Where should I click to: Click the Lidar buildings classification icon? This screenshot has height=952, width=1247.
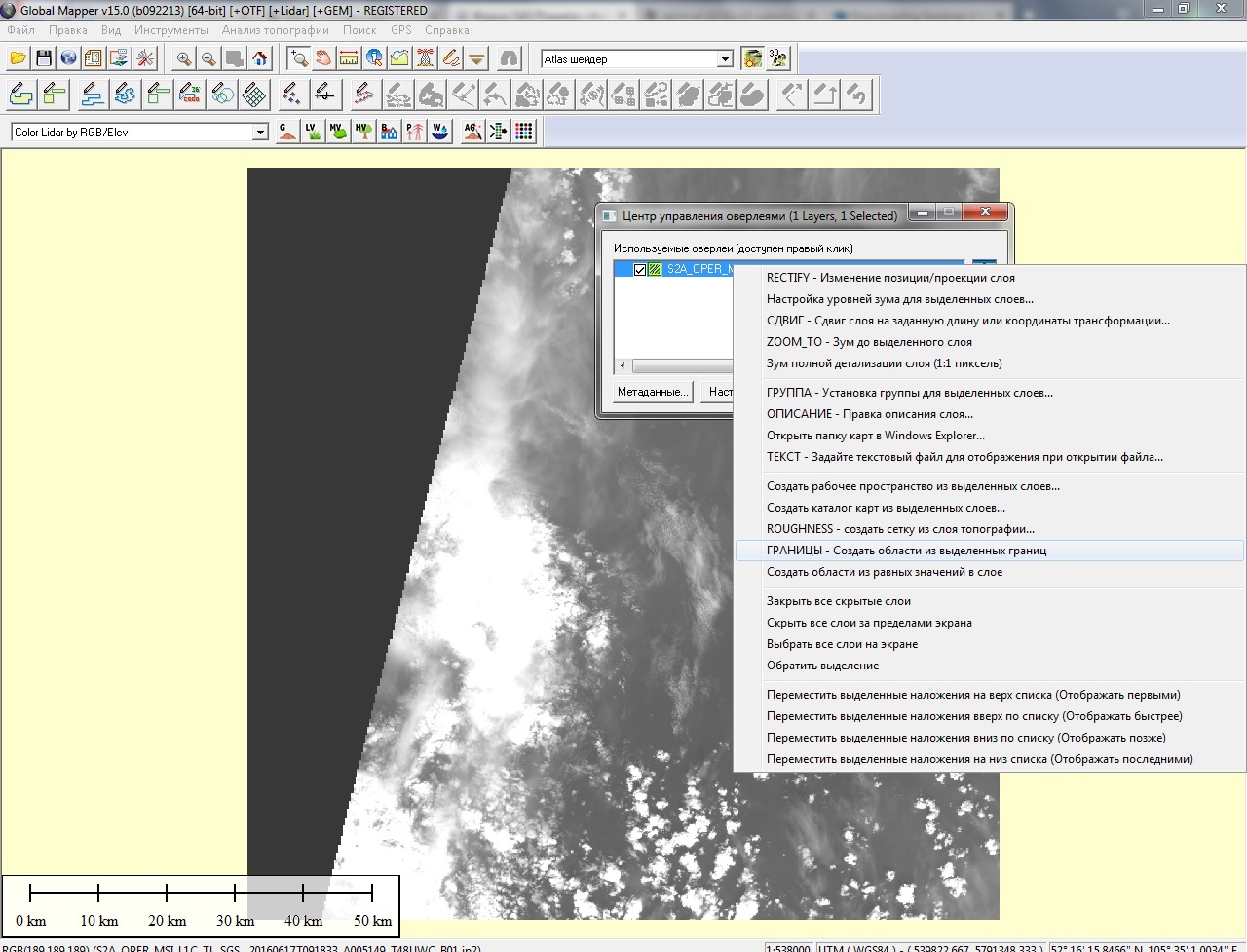pos(389,132)
